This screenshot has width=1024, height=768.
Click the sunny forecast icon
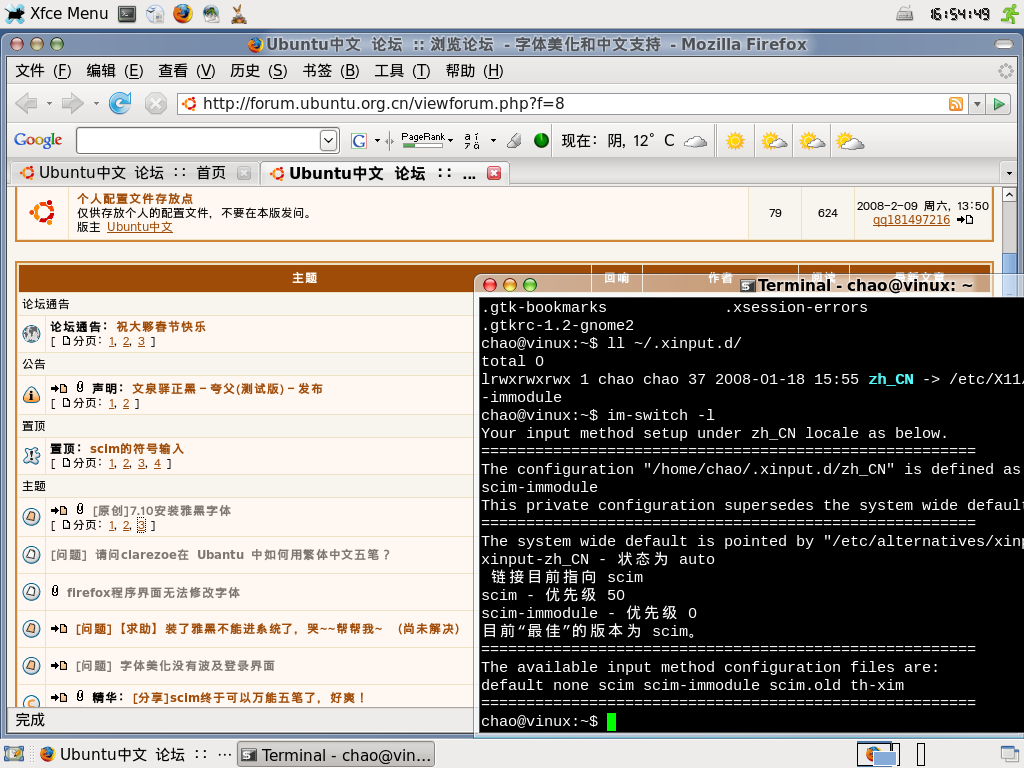pos(735,141)
